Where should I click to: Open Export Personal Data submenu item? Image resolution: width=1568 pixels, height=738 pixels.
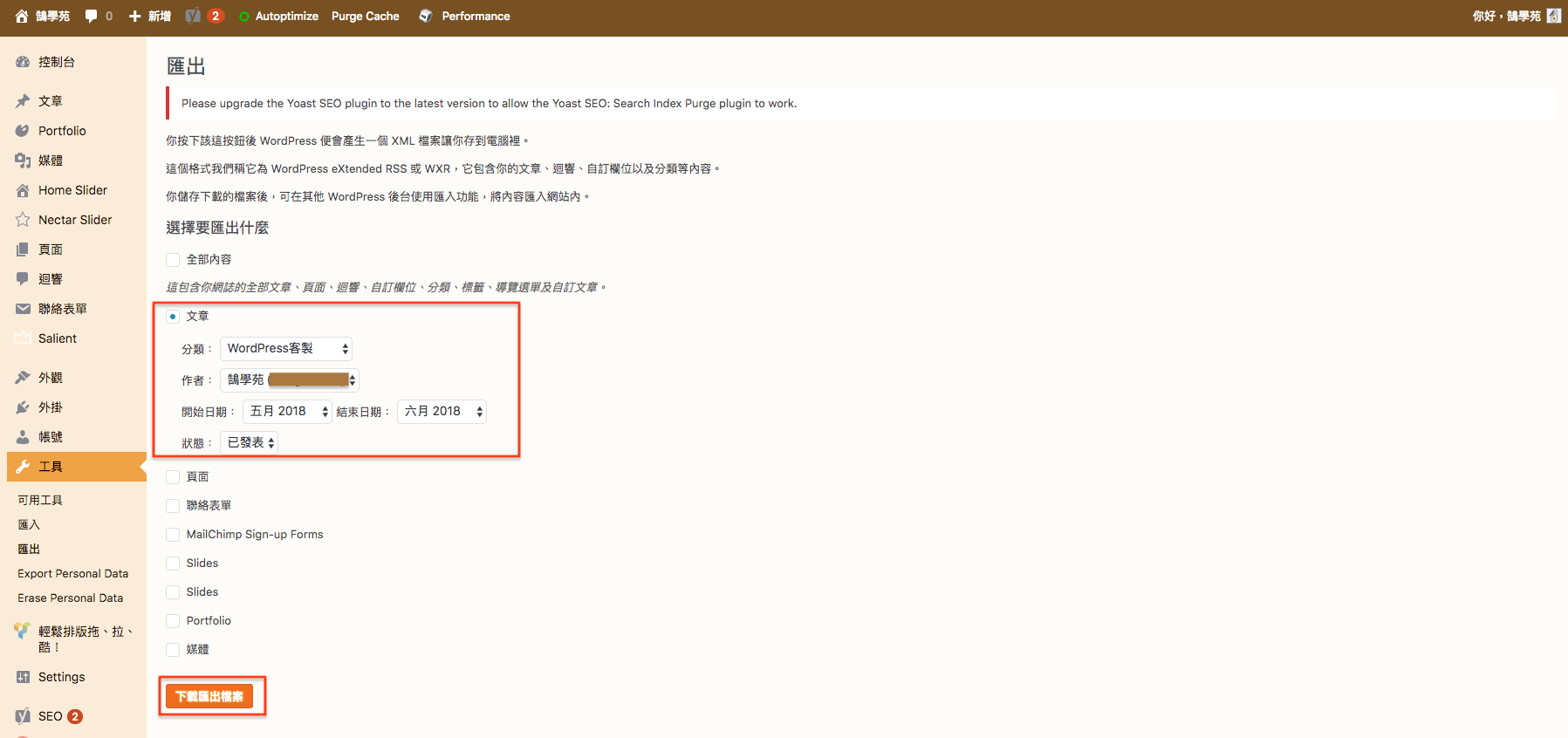(x=73, y=573)
